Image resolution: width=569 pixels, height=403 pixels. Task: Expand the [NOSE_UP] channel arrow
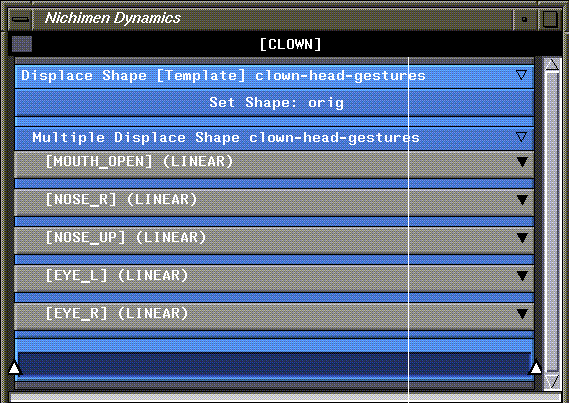click(x=522, y=238)
